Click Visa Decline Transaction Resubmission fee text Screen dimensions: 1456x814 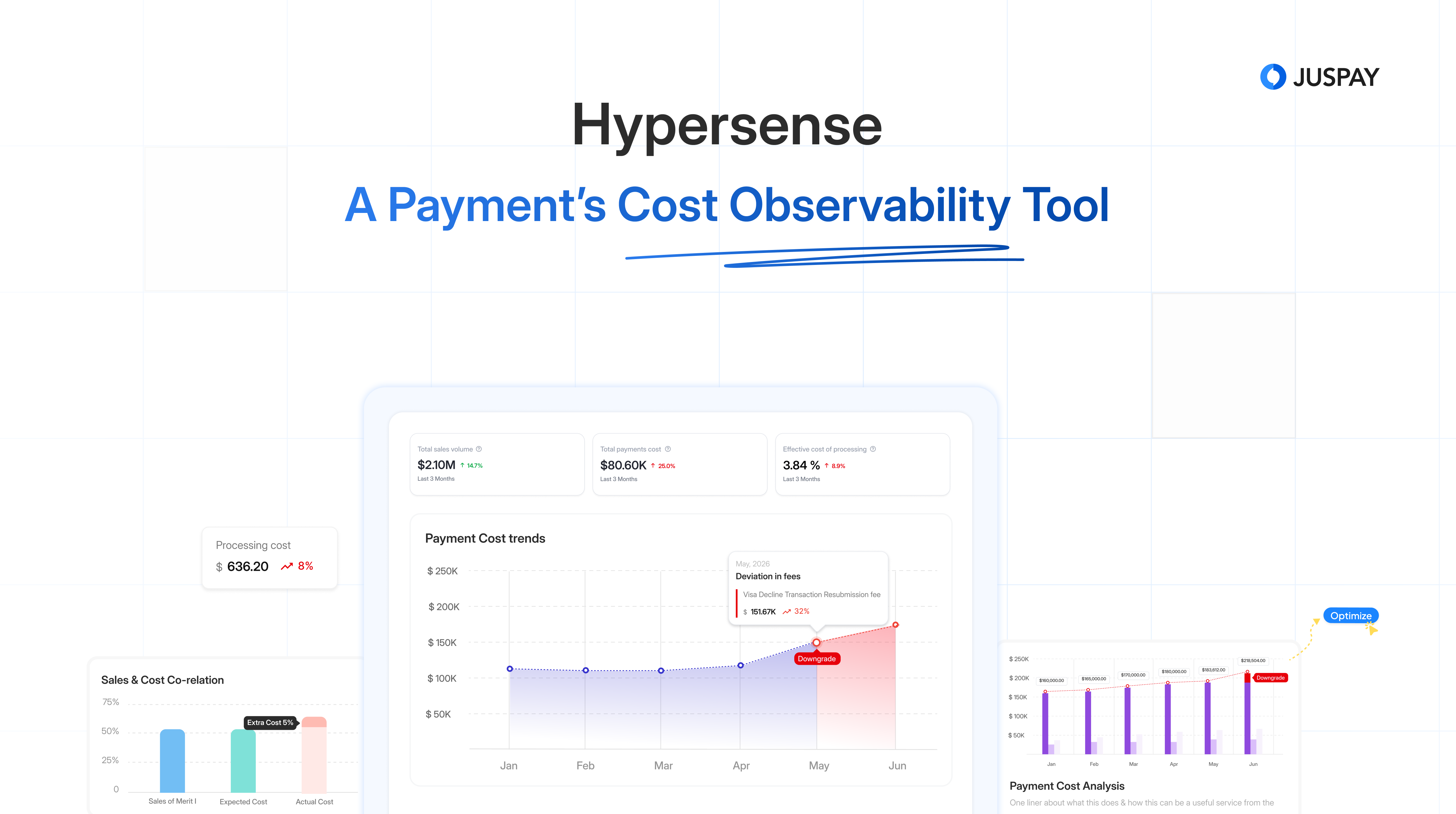coord(812,595)
